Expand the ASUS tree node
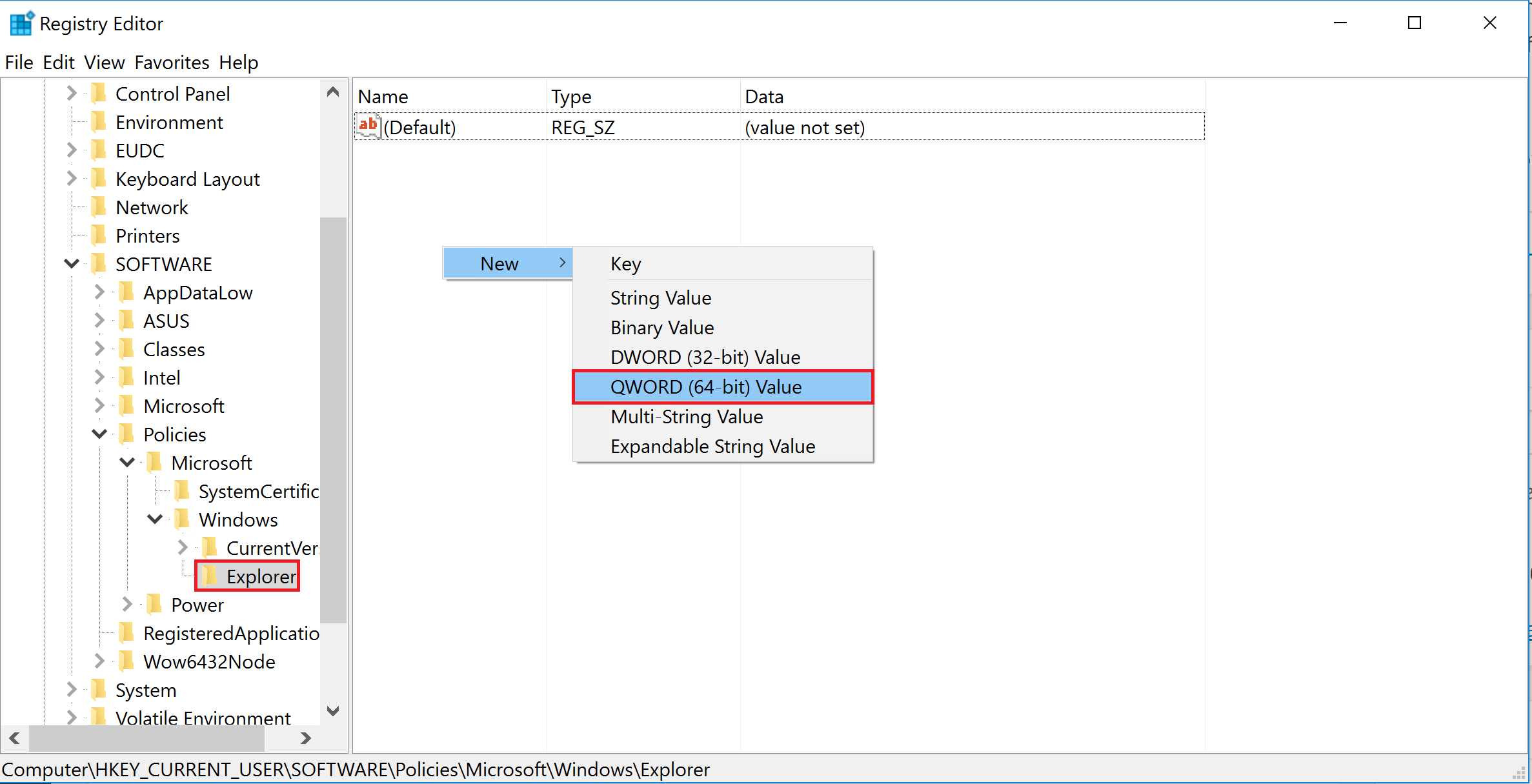Viewport: 1532px width, 784px height. point(99,321)
